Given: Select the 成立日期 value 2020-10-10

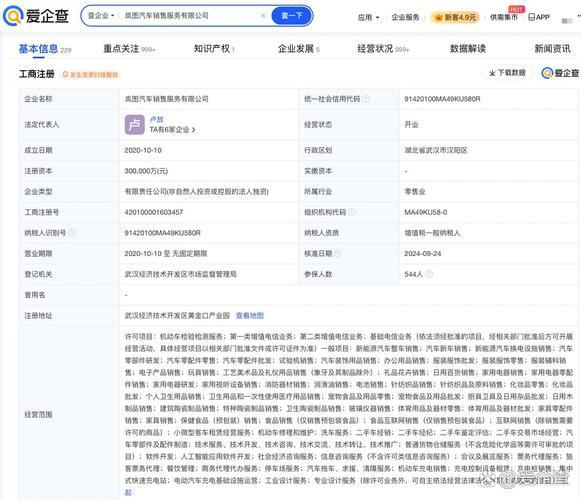Looking at the screenshot, I should click(143, 150).
